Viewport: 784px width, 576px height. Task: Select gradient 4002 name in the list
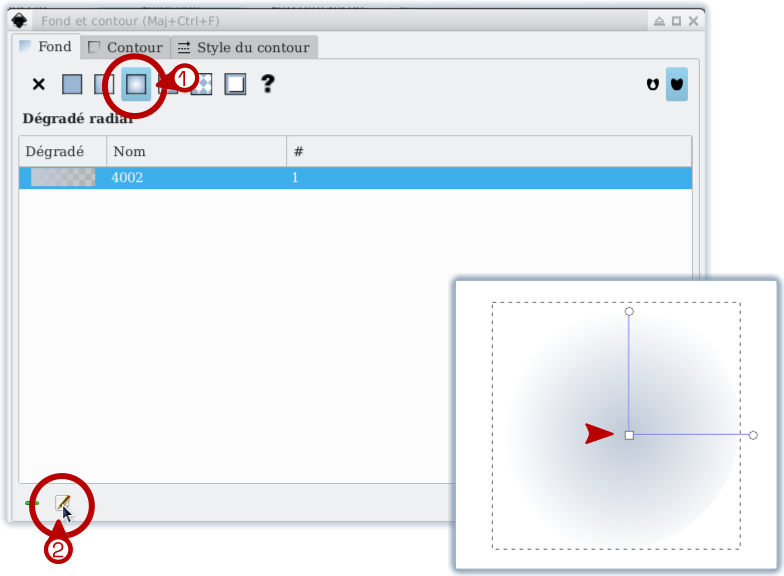tap(128, 178)
